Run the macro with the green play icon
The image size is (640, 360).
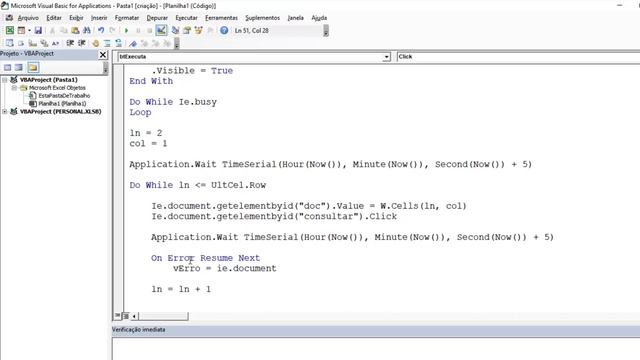click(x=126, y=31)
